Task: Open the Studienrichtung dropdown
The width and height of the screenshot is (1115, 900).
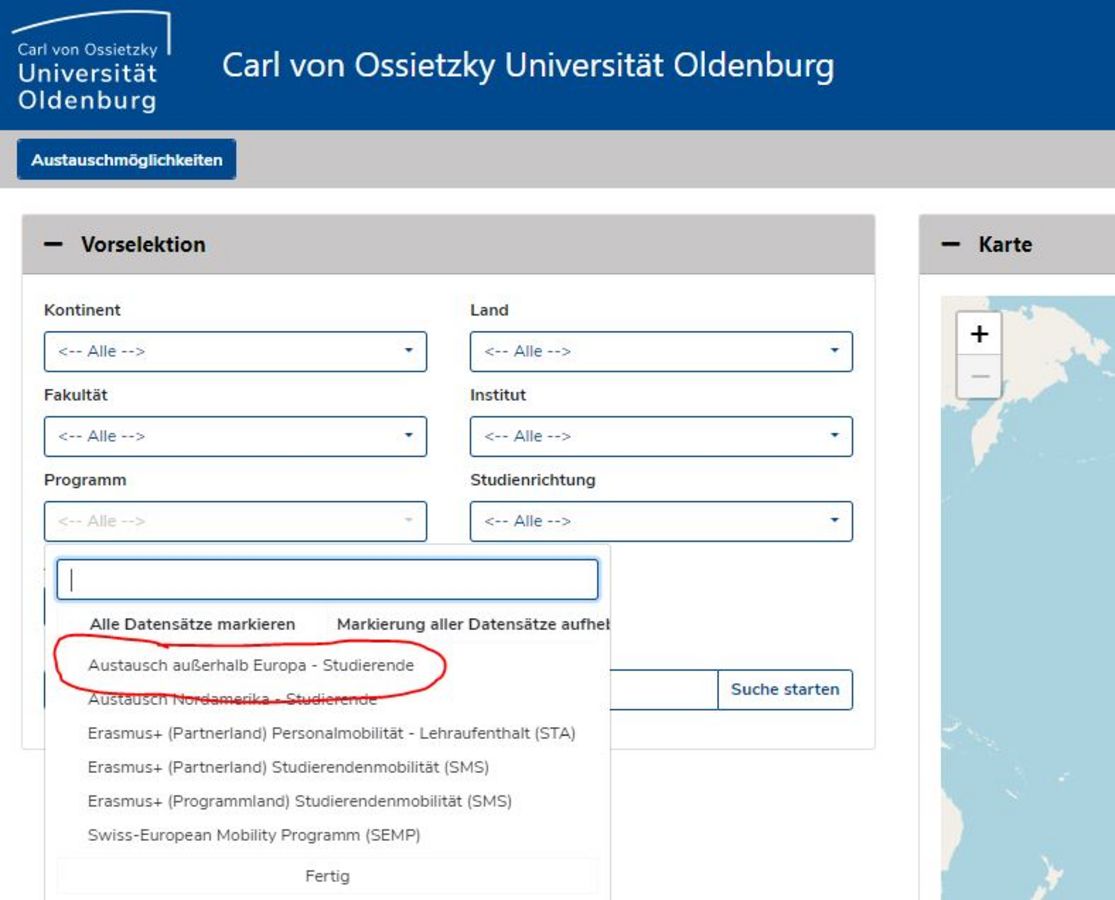Action: point(661,522)
